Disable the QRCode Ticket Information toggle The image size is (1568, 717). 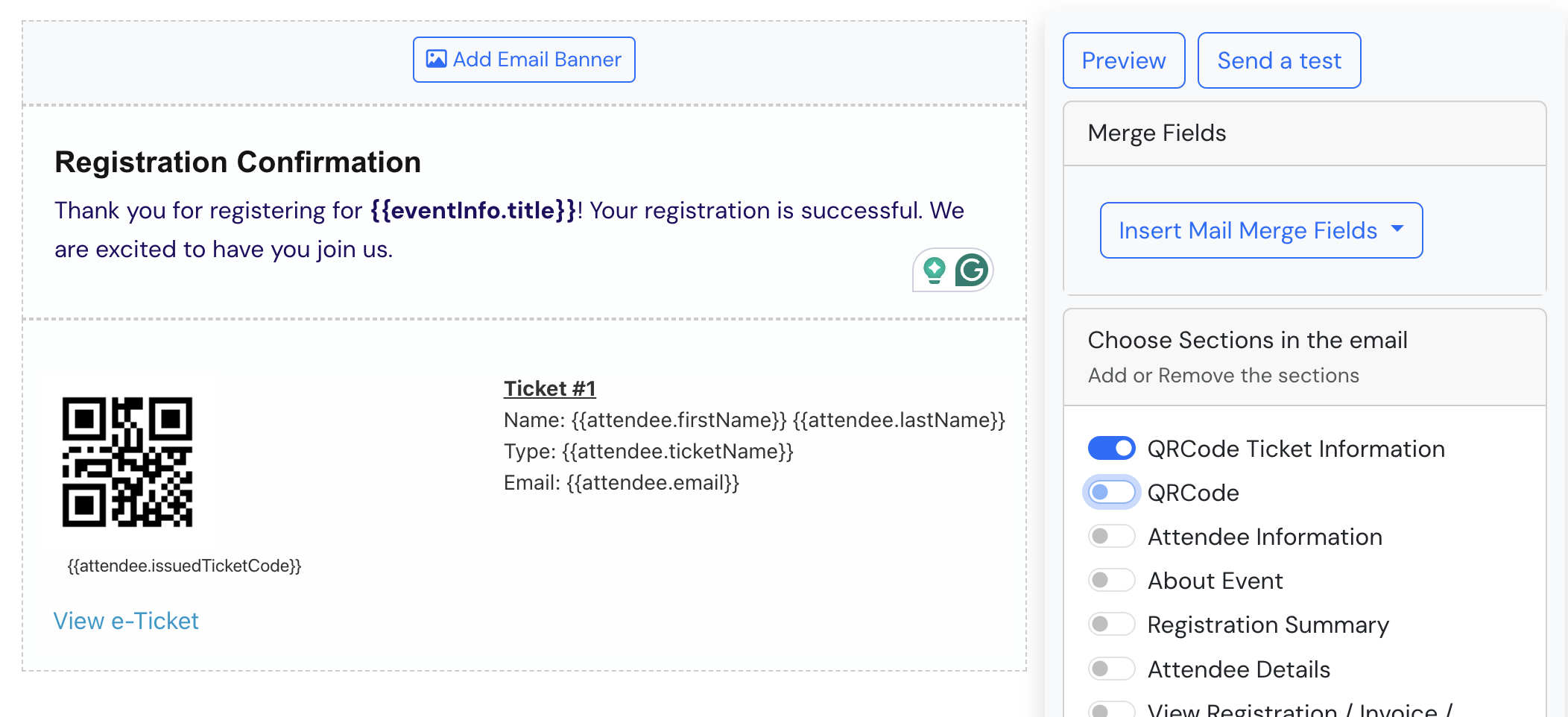(x=1111, y=449)
